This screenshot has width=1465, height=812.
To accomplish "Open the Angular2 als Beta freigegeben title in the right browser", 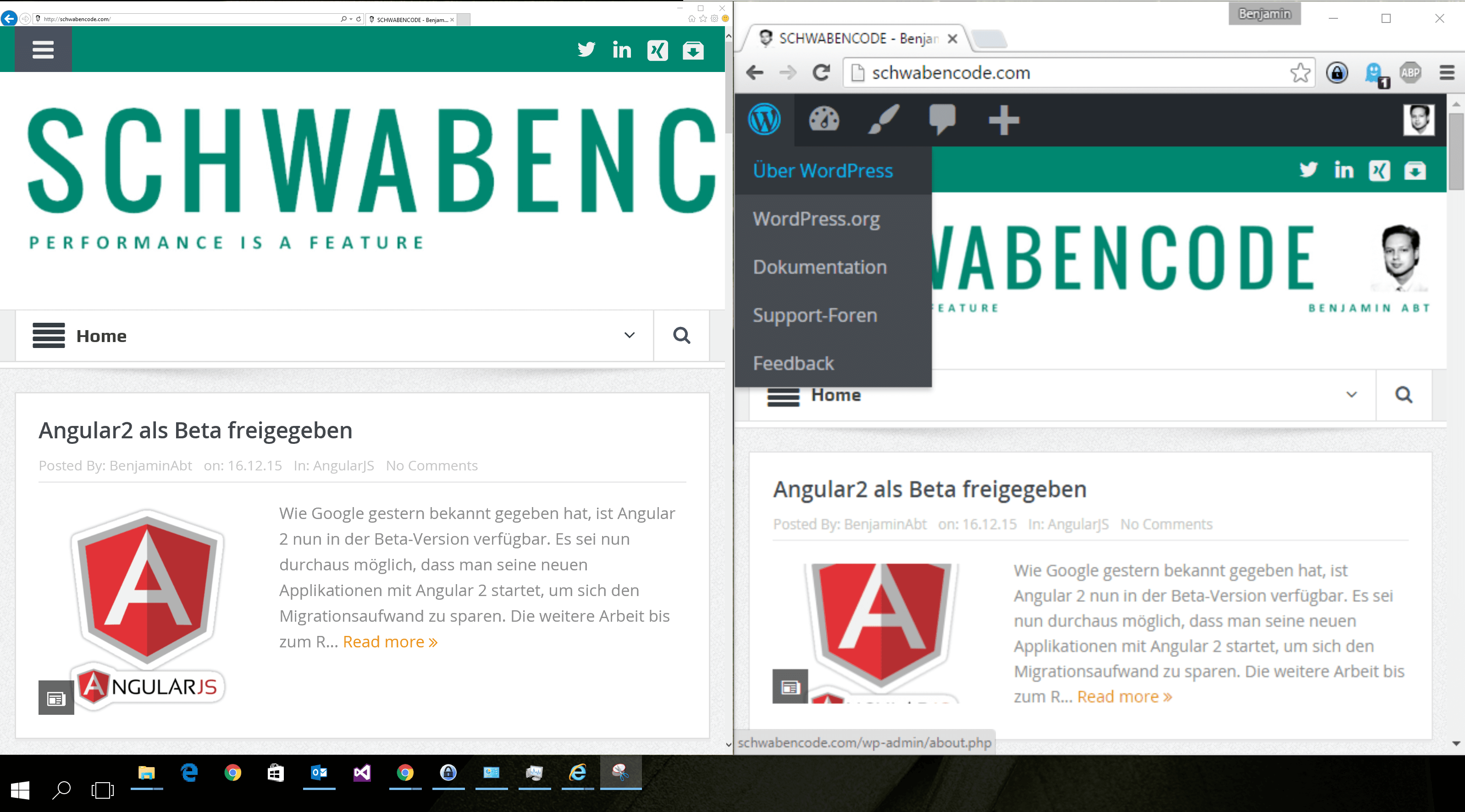I will (929, 489).
